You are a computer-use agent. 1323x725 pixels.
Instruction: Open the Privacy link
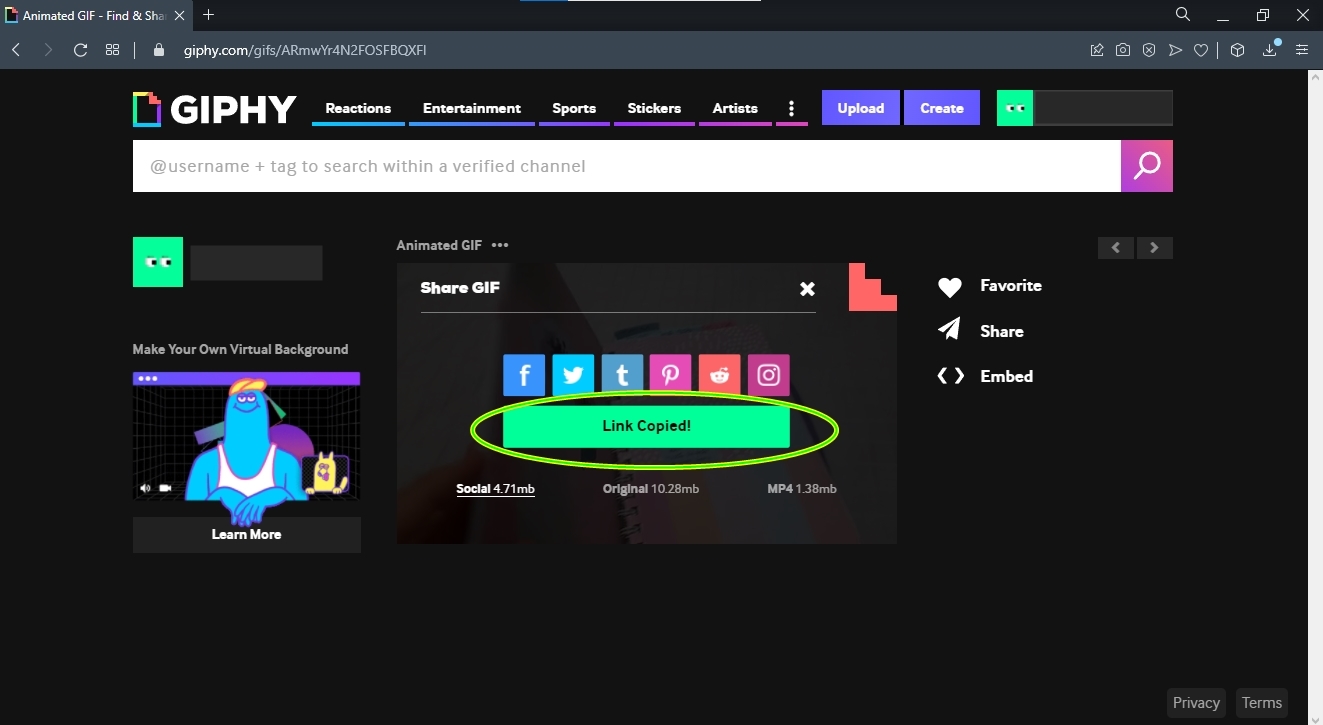tap(1196, 703)
